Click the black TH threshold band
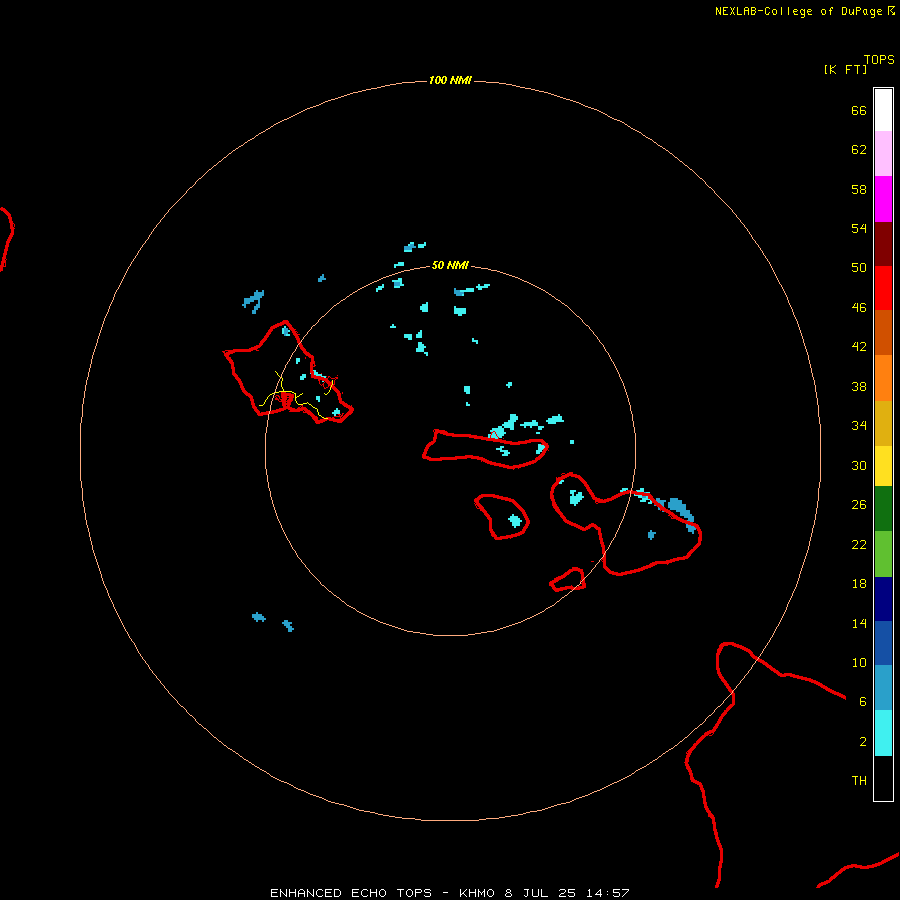The width and height of the screenshot is (900, 900). click(x=883, y=778)
